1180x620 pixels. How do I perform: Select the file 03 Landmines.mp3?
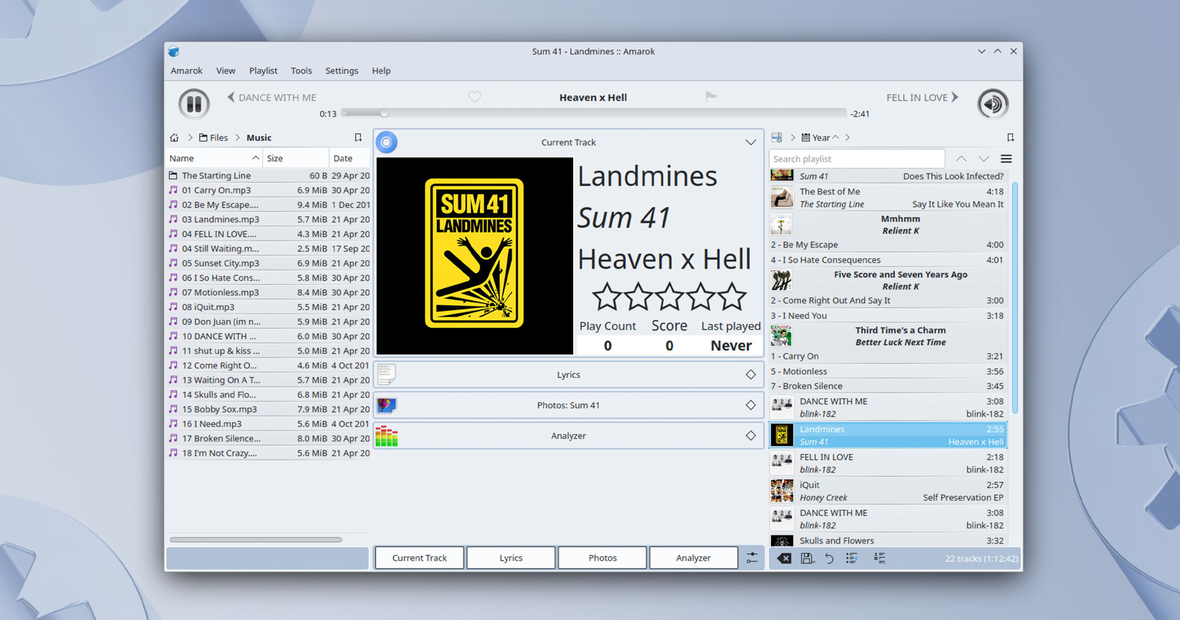click(x=268, y=219)
